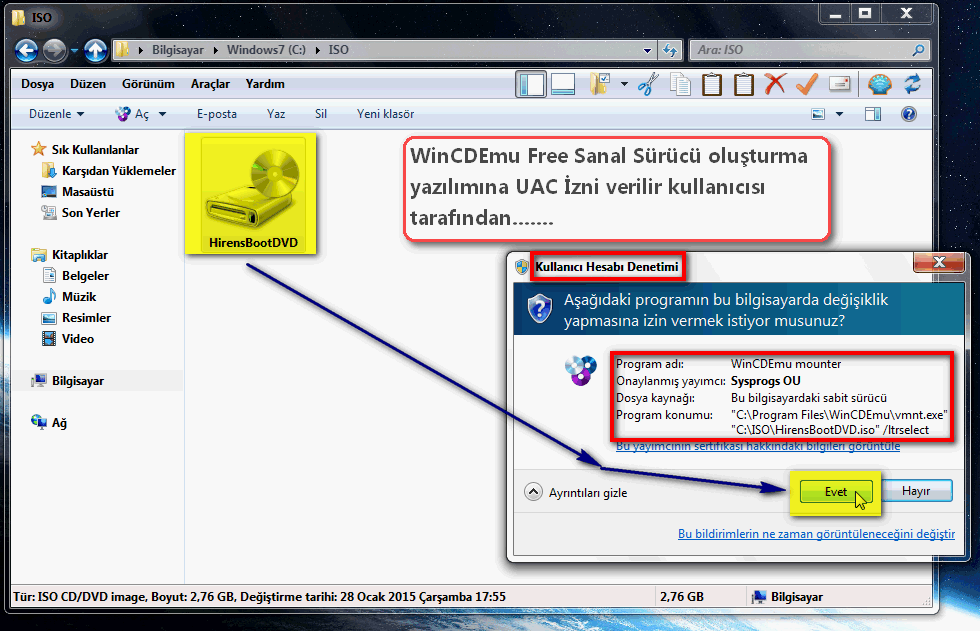Go back with the Back arrow button
Image resolution: width=980 pixels, height=631 pixels.
coord(26,50)
